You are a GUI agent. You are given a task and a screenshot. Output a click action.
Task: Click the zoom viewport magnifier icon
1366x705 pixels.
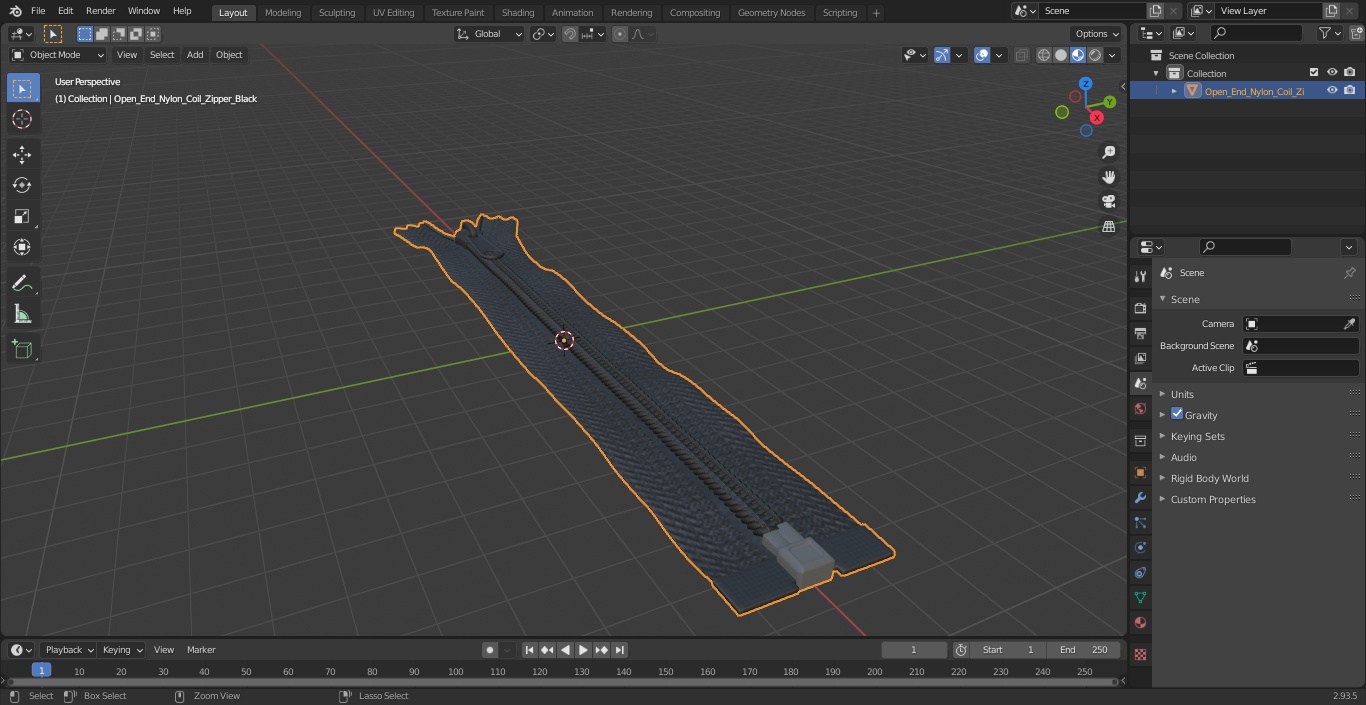(1108, 152)
